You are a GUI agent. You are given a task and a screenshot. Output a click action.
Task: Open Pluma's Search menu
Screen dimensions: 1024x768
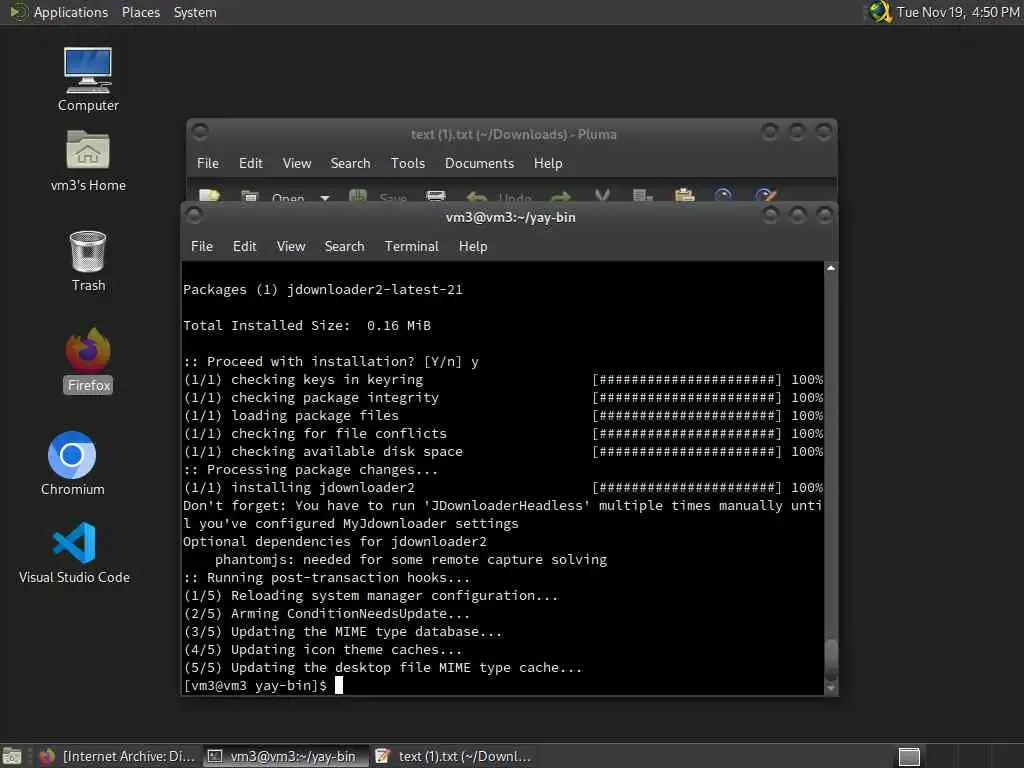350,163
